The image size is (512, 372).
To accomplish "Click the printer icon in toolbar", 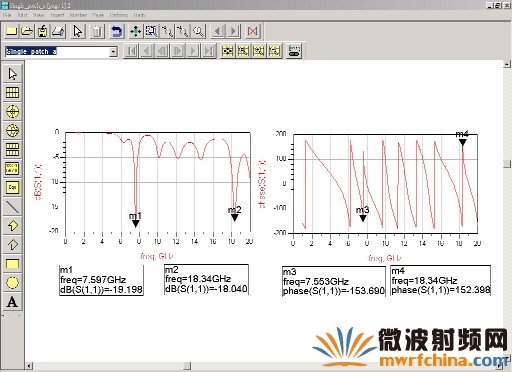I will pyautogui.click(x=59, y=31).
